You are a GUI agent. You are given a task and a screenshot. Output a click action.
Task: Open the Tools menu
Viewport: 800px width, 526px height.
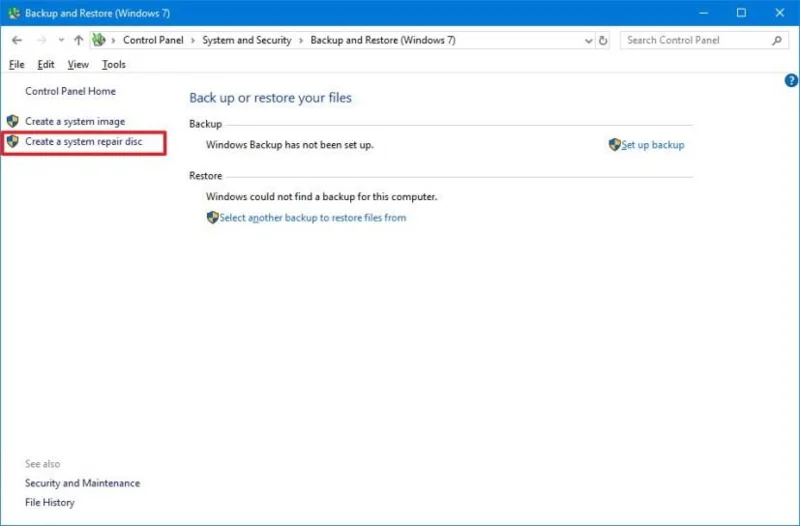tap(113, 64)
